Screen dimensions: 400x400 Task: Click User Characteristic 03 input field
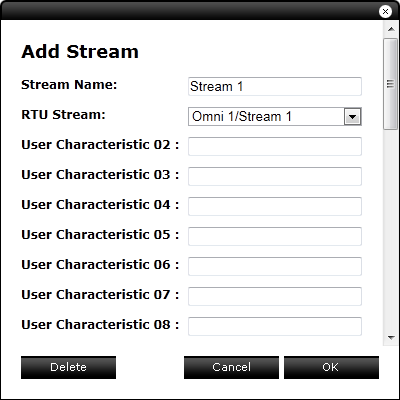tap(275, 176)
